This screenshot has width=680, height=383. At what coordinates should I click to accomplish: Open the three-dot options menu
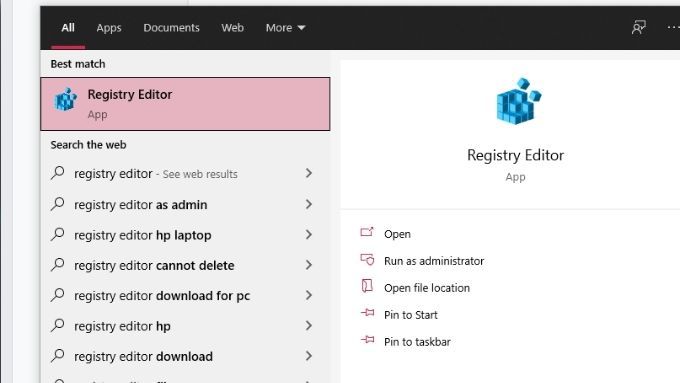pyautogui.click(x=673, y=27)
